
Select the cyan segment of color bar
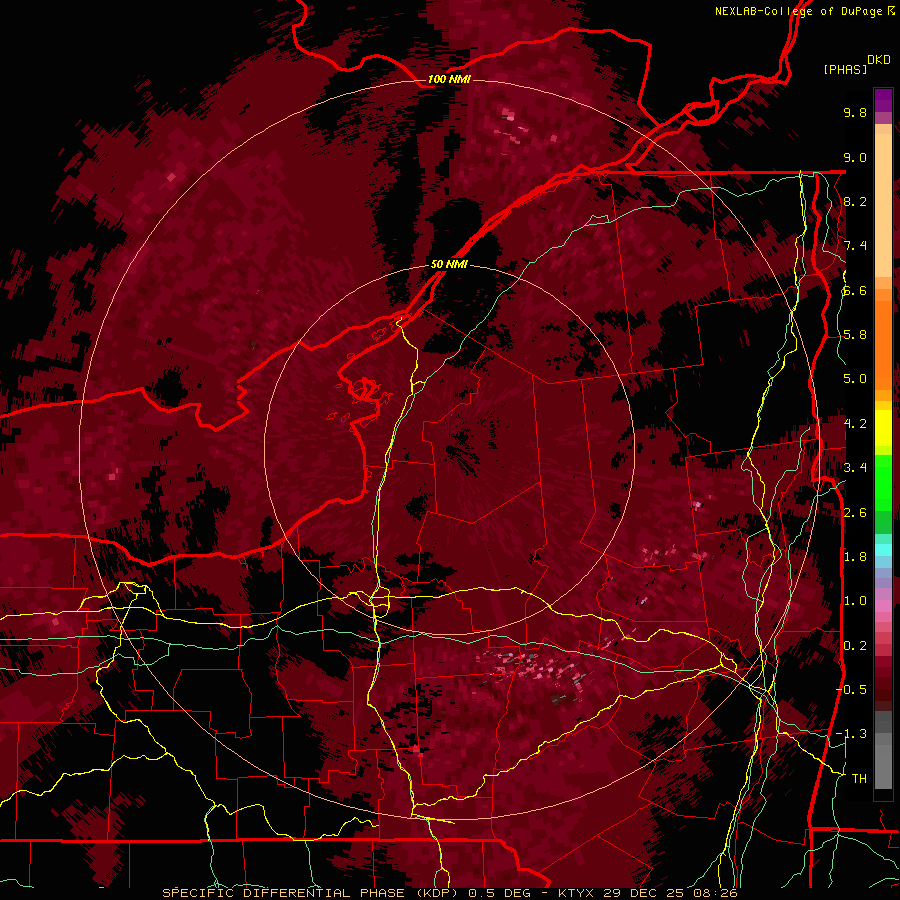pos(883,550)
